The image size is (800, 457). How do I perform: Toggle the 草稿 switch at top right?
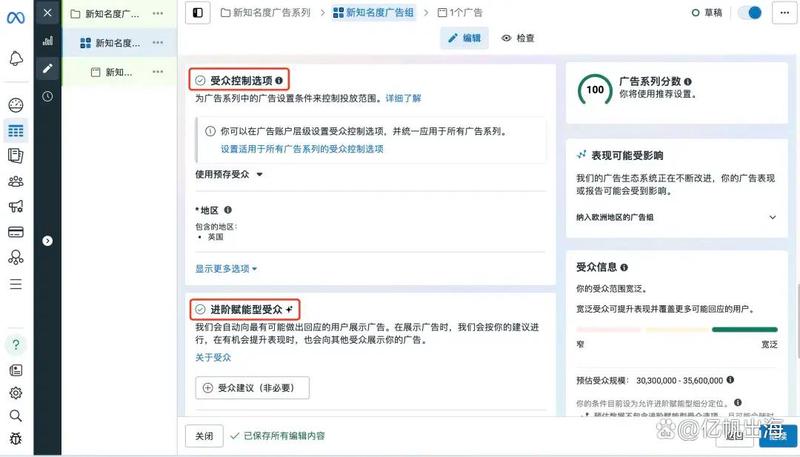click(x=749, y=12)
